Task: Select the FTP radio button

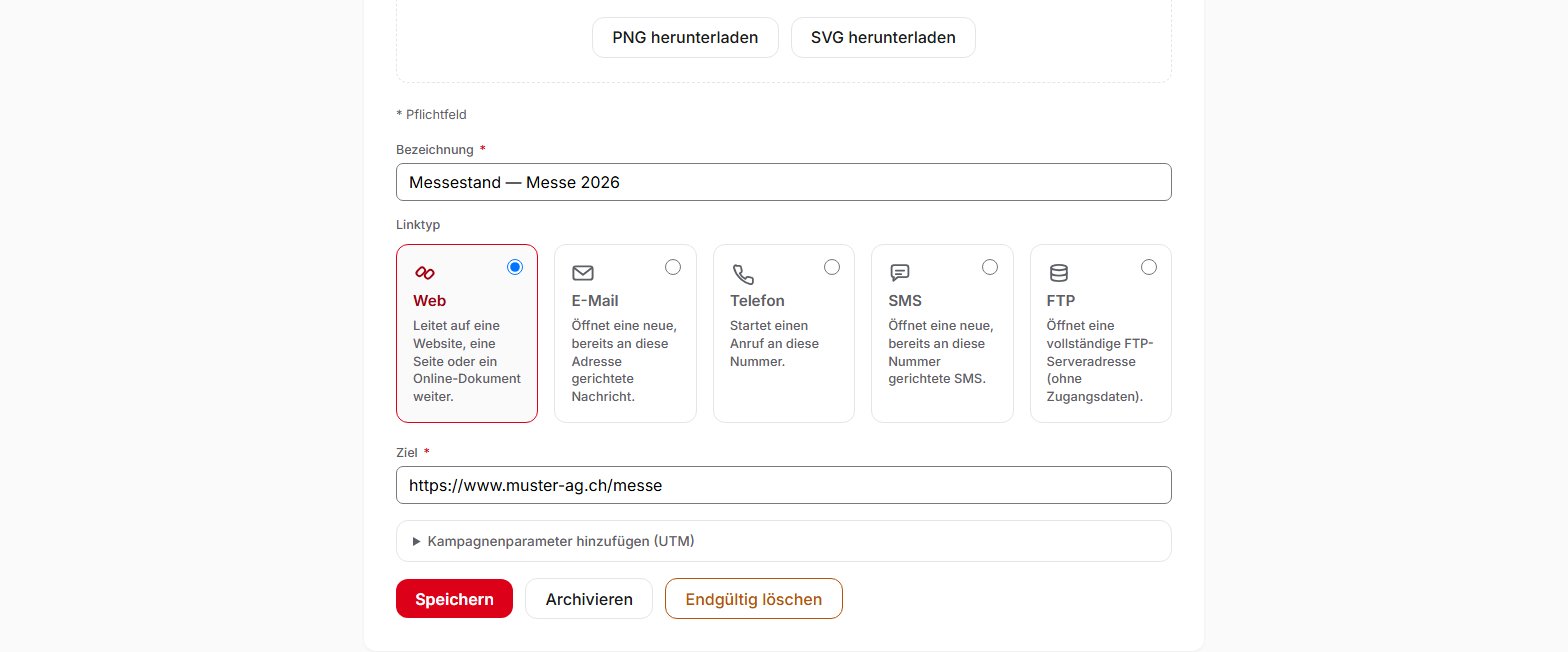Action: tap(1149, 267)
